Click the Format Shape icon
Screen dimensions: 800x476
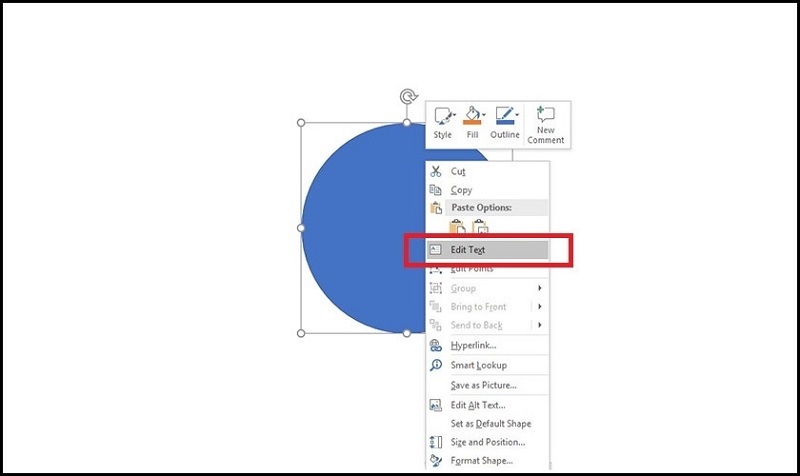[x=435, y=461]
